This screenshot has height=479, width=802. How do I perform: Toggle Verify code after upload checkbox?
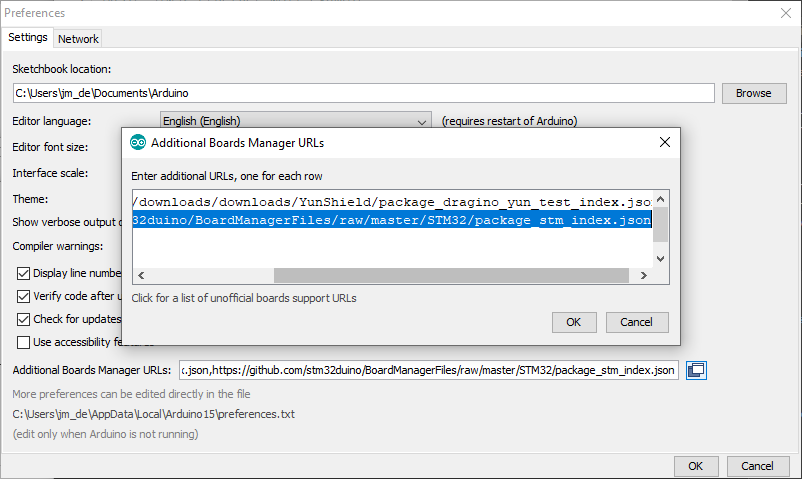coord(24,296)
